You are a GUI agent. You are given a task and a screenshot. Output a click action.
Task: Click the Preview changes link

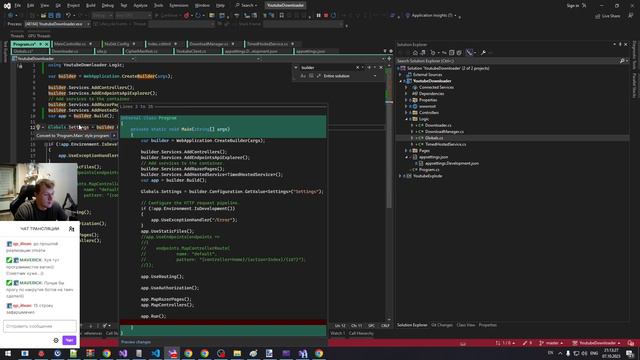tap(136, 342)
